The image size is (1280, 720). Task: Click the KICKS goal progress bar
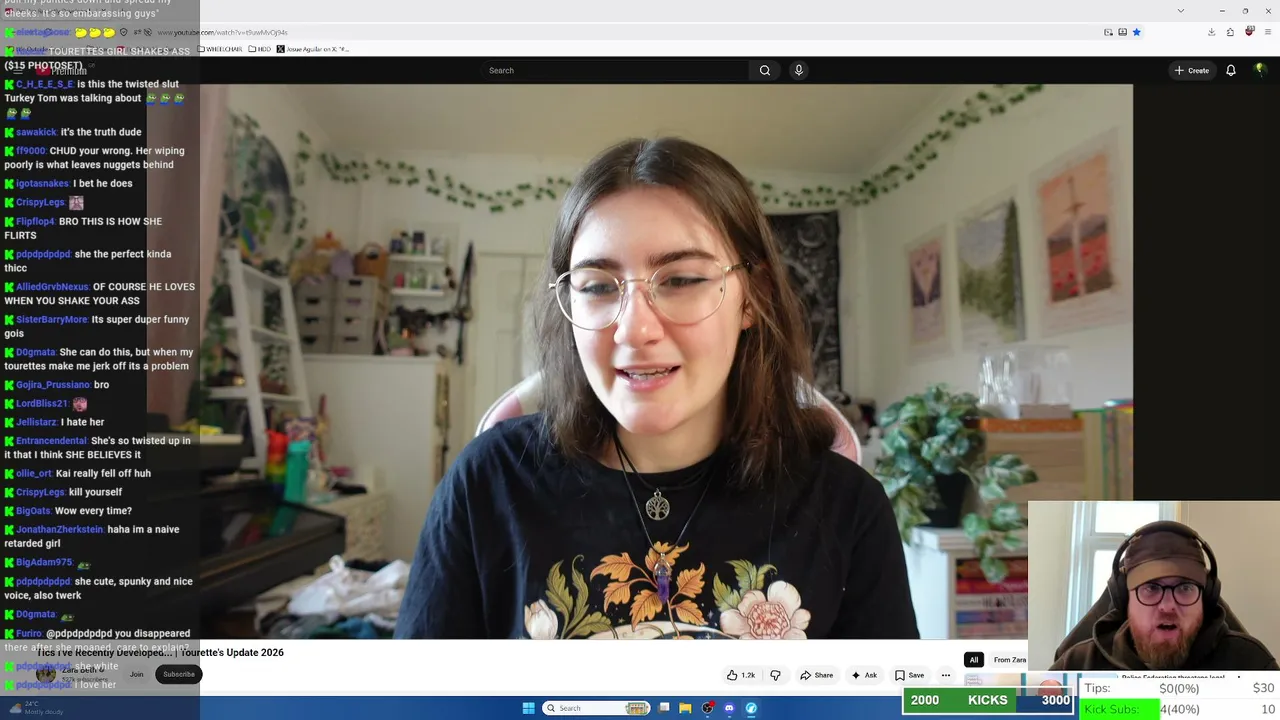988,700
